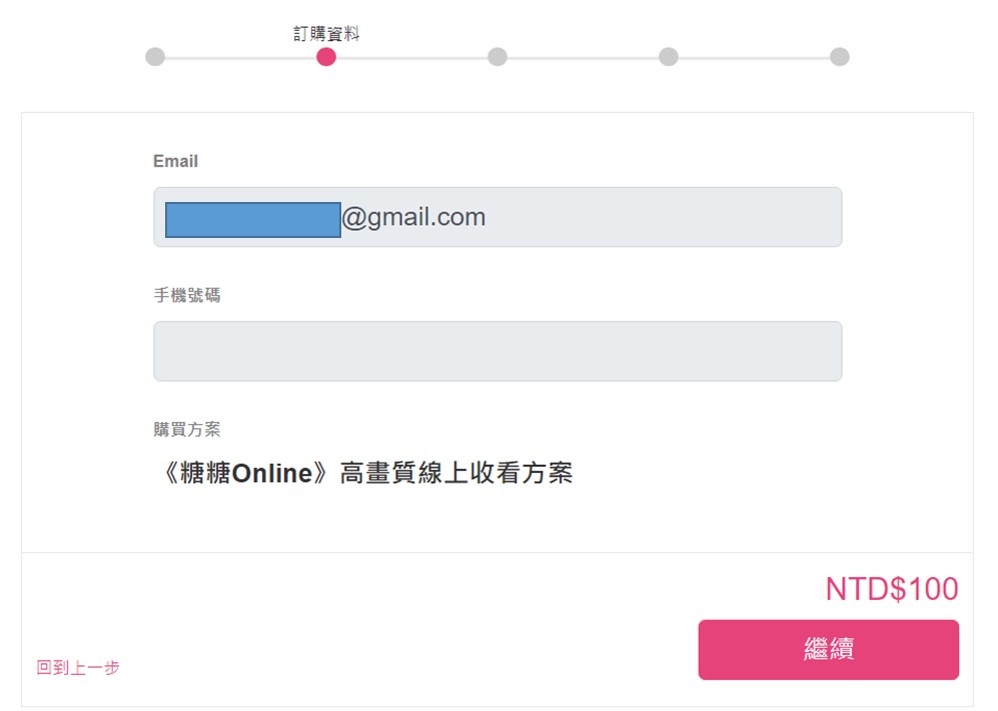Click the 《糖糖Online》高畫質線上收看方案 plan title

coord(365,473)
